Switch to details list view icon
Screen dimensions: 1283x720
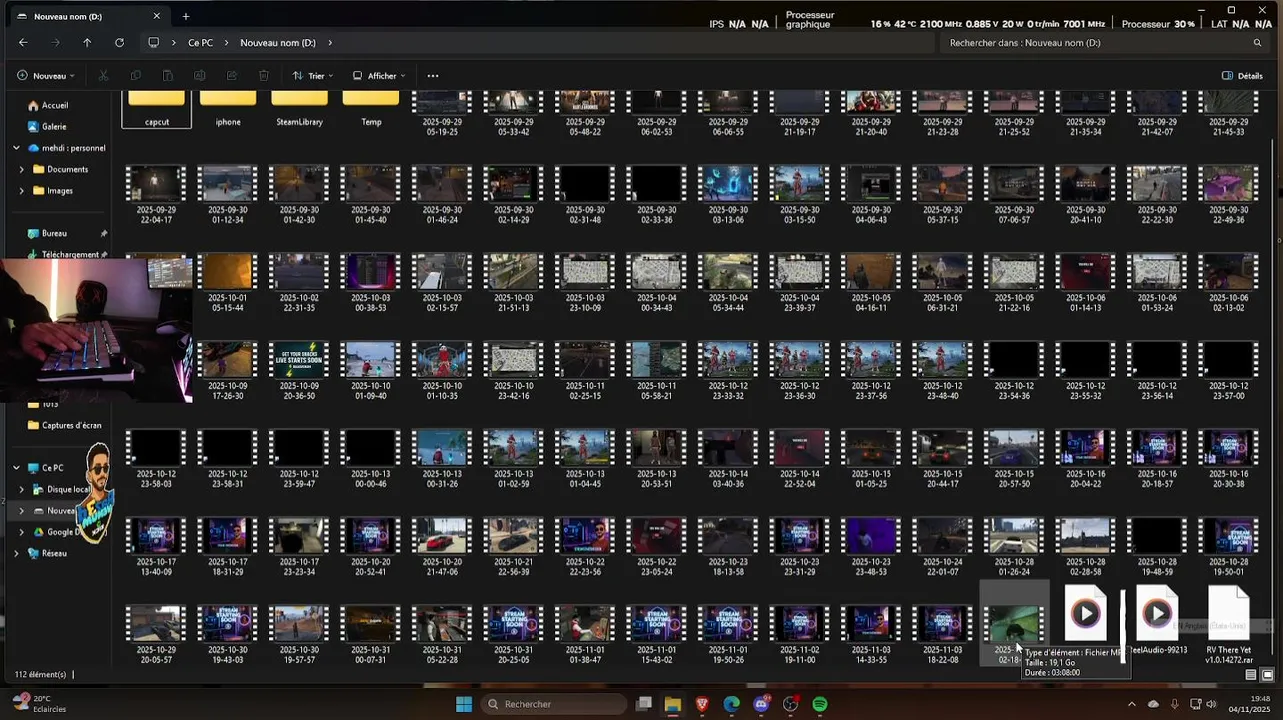pyautogui.click(x=1251, y=675)
